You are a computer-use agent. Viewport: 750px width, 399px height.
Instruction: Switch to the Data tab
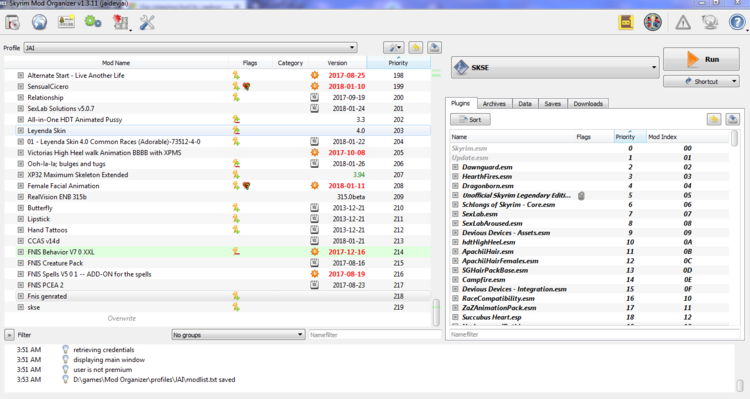pos(525,104)
